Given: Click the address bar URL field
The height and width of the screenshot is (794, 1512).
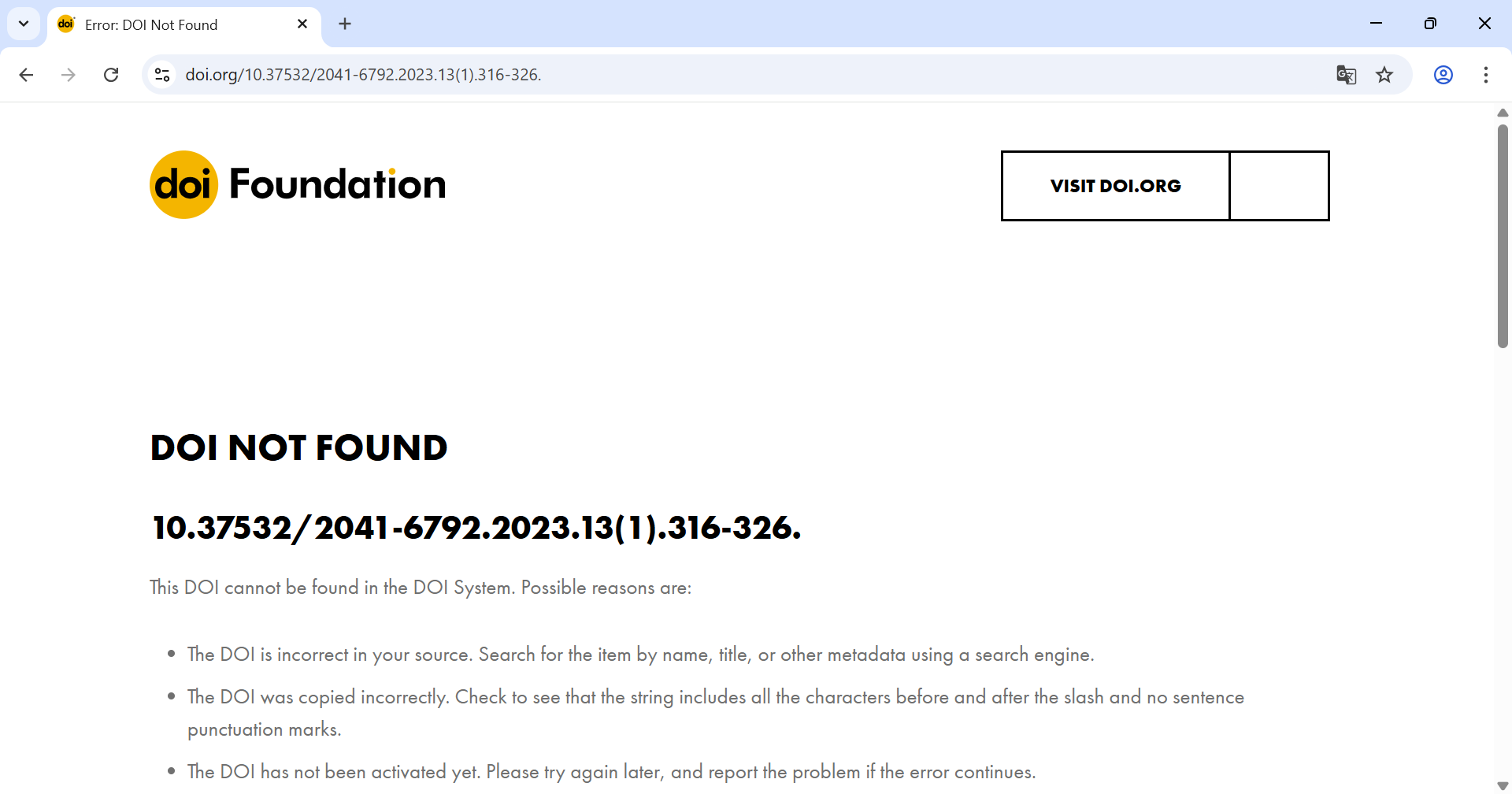Looking at the screenshot, I should click(709, 75).
